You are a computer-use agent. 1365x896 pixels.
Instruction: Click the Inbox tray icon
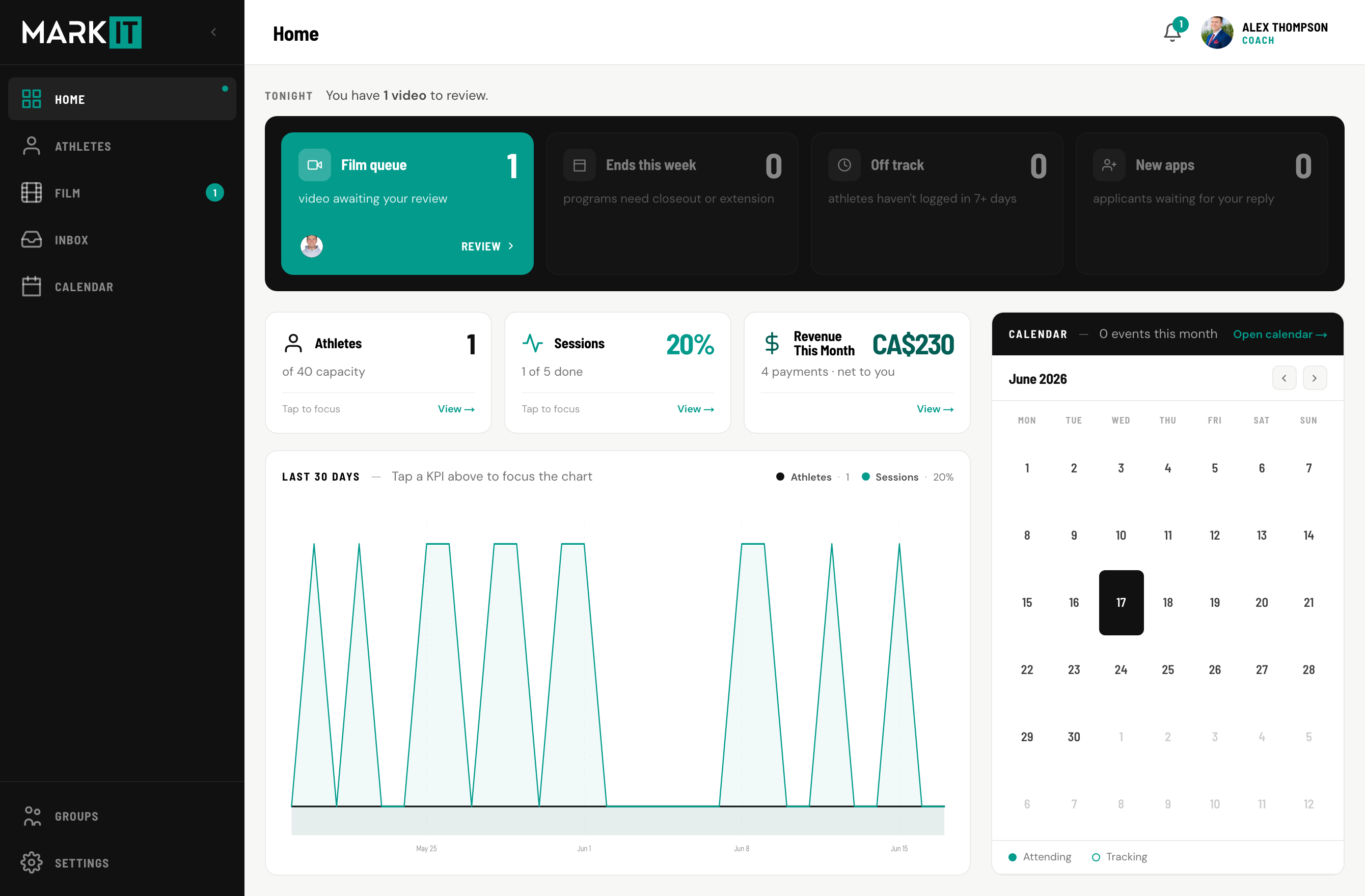pyautogui.click(x=32, y=240)
